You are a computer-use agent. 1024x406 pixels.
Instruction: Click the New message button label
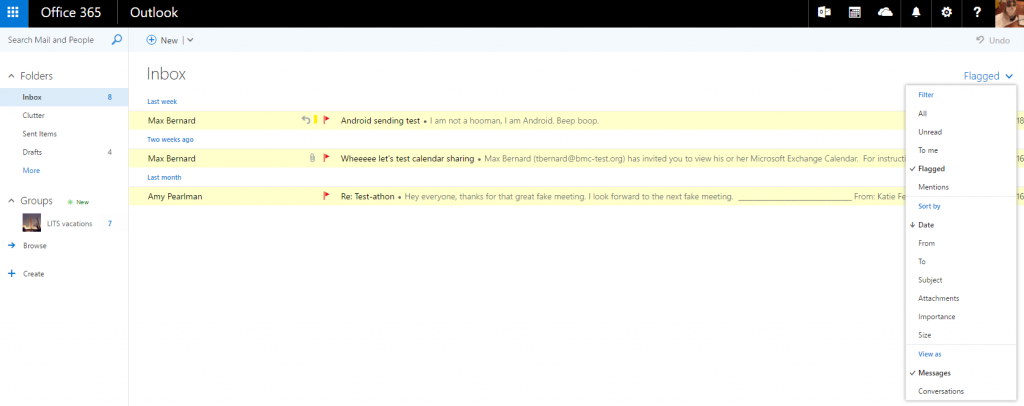pos(169,40)
